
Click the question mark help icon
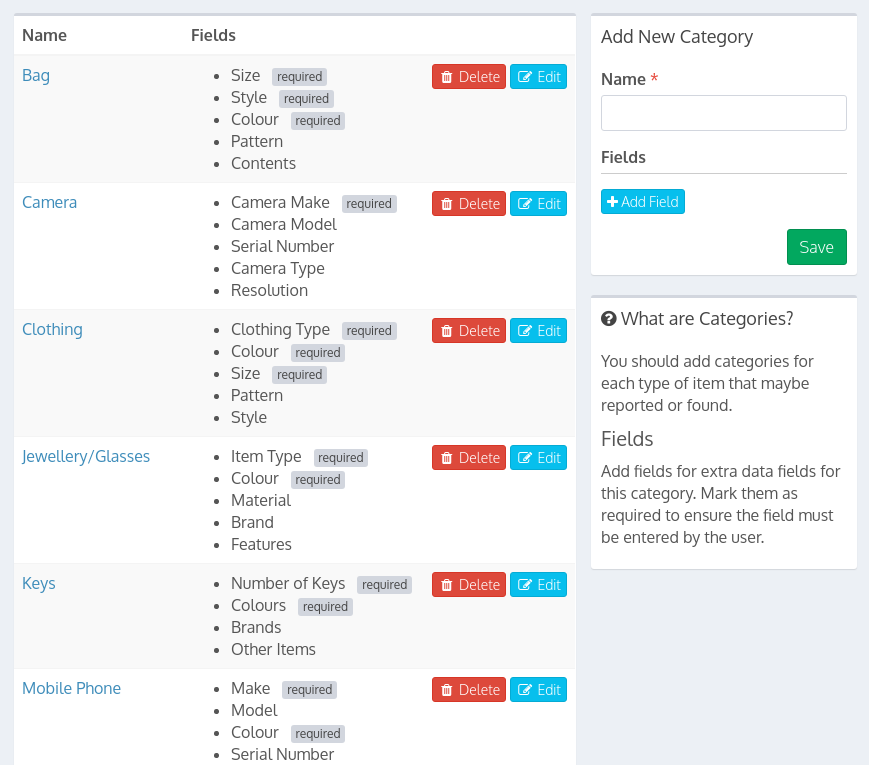point(608,319)
